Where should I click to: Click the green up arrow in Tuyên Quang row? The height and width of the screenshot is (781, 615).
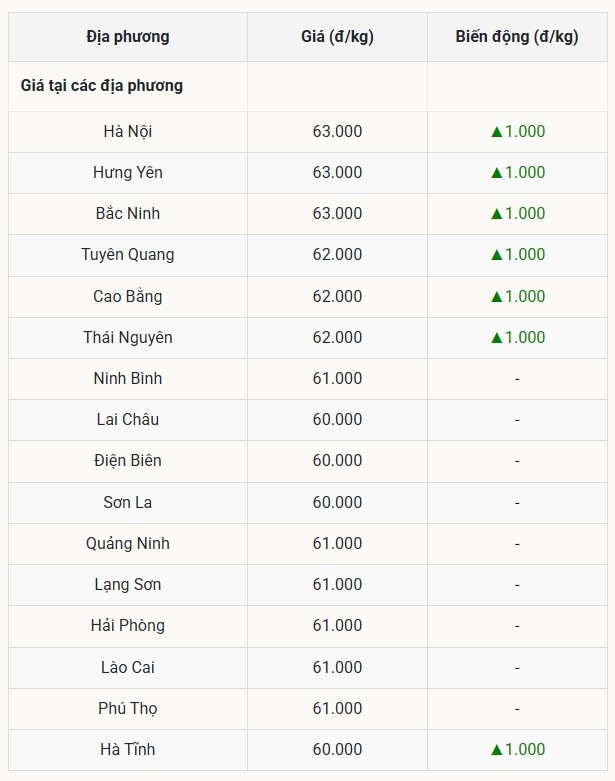point(495,255)
